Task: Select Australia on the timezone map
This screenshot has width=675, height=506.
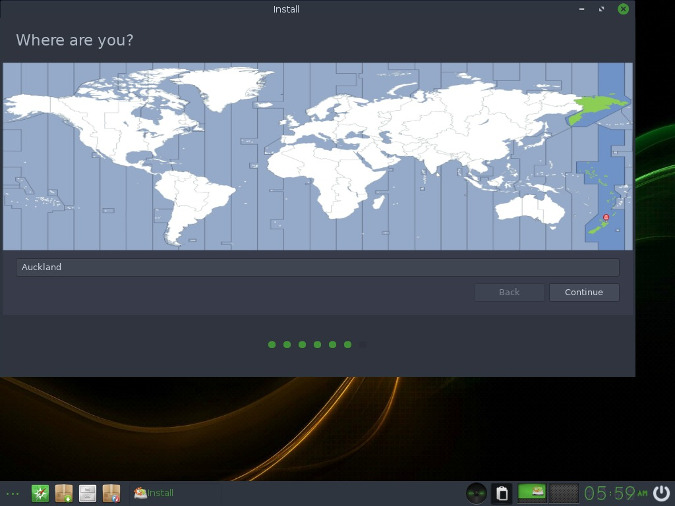Action: pos(529,208)
